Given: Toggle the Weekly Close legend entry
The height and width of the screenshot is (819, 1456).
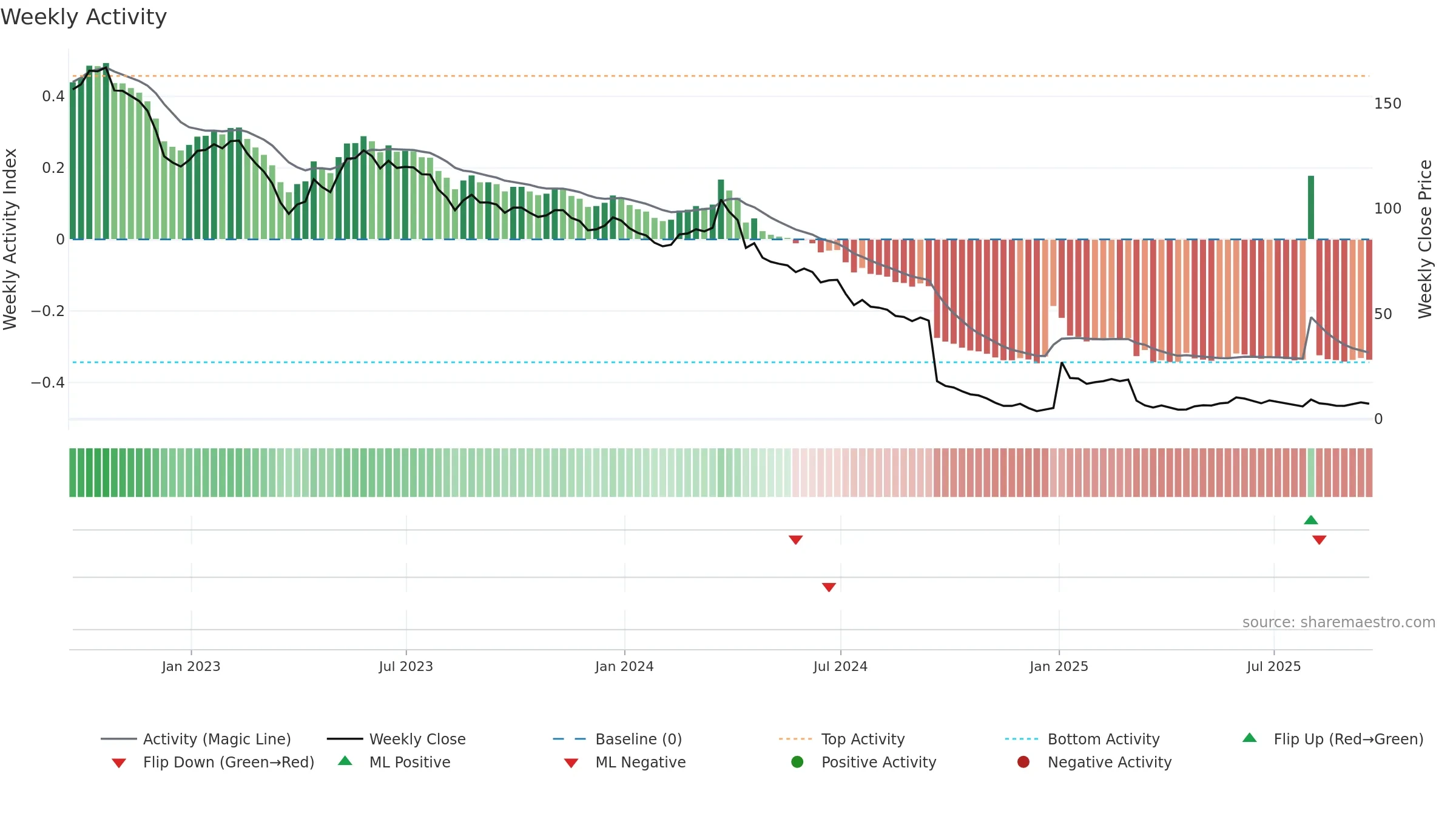Looking at the screenshot, I should pyautogui.click(x=396, y=739).
